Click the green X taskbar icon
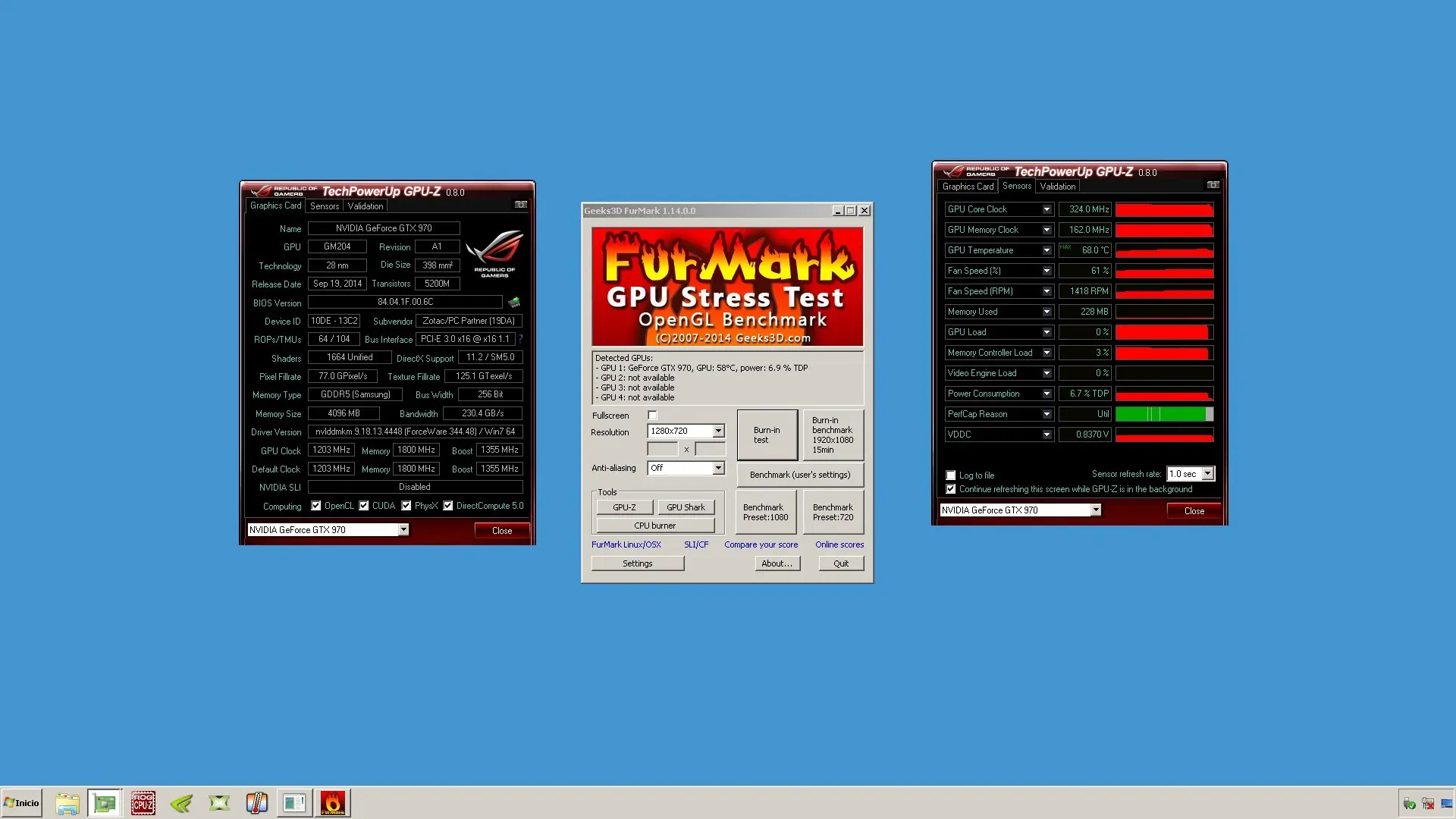The width and height of the screenshot is (1456, 819). coord(219,803)
